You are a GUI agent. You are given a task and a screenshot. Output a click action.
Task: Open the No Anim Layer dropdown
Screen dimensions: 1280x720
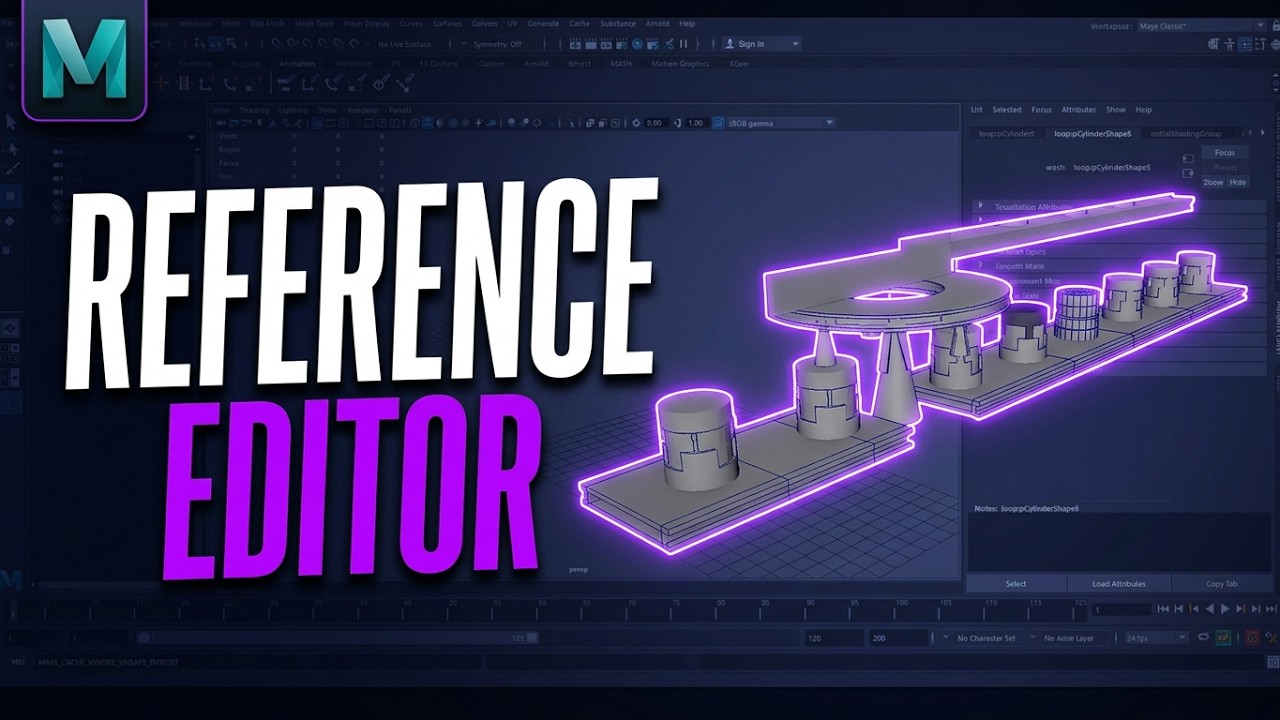point(1076,638)
